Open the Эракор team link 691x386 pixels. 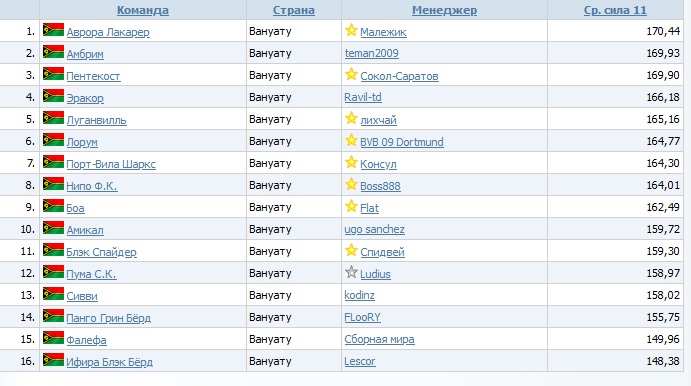click(85, 98)
